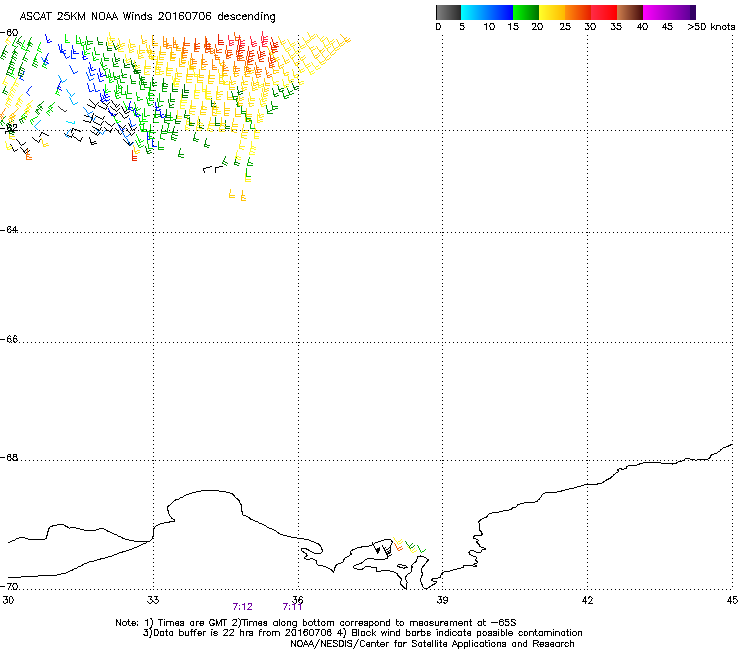Image resolution: width=740 pixels, height=650 pixels.
Task: Click the brown 35-40 knots legend color
Action: tap(630, 12)
